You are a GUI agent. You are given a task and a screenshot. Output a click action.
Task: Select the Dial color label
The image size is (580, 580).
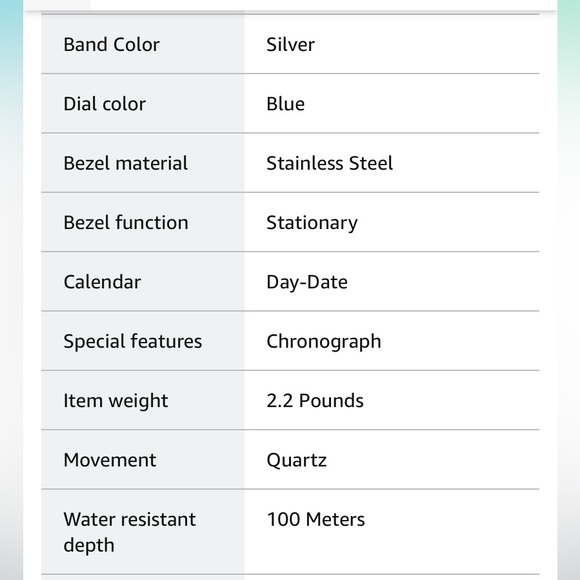[104, 104]
